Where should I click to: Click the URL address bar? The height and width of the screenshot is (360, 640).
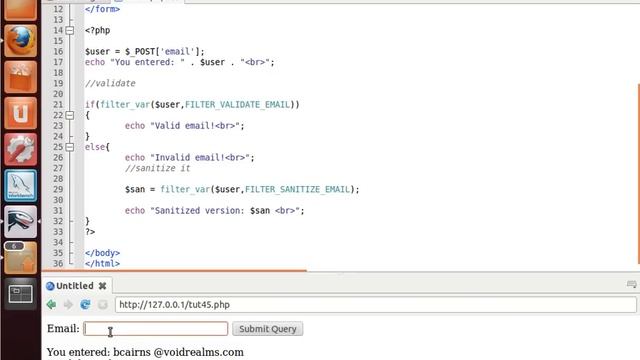click(x=376, y=305)
